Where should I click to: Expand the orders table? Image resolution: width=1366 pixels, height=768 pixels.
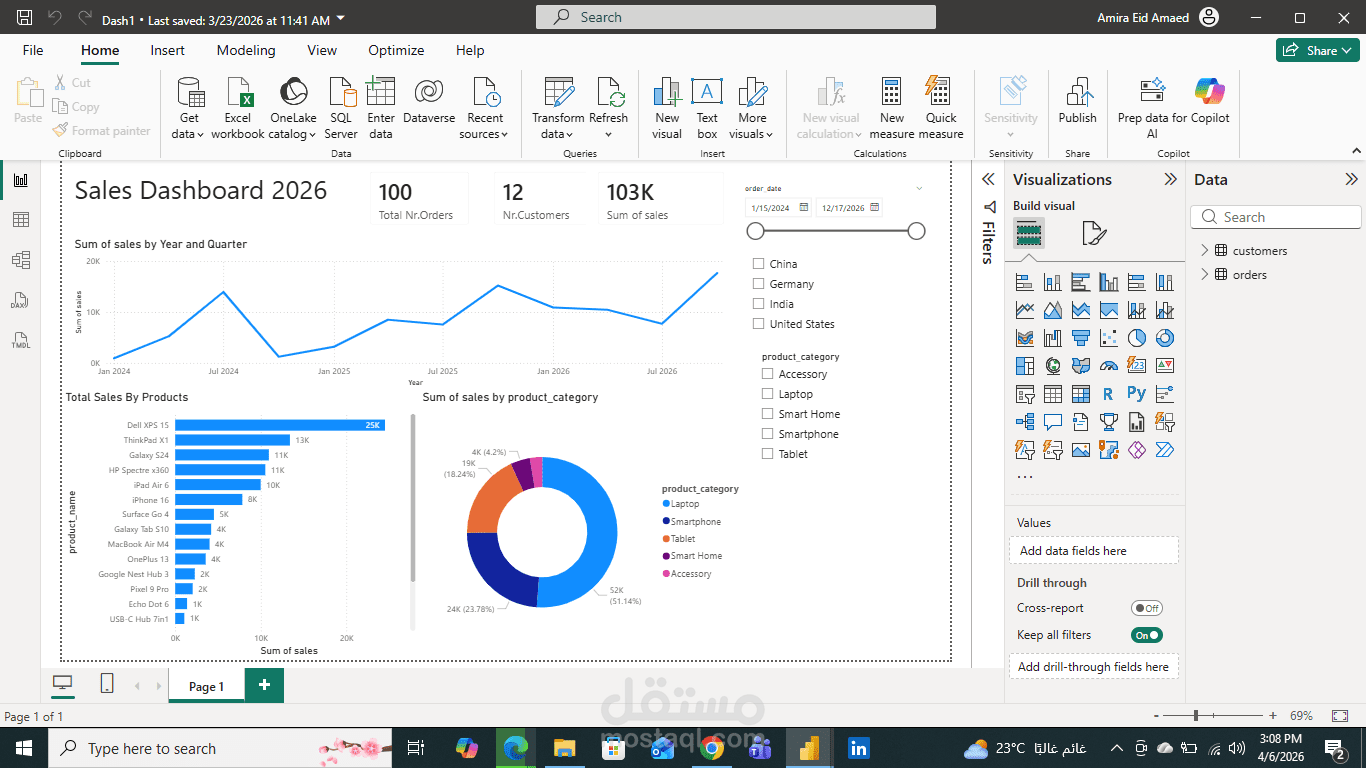point(1204,275)
